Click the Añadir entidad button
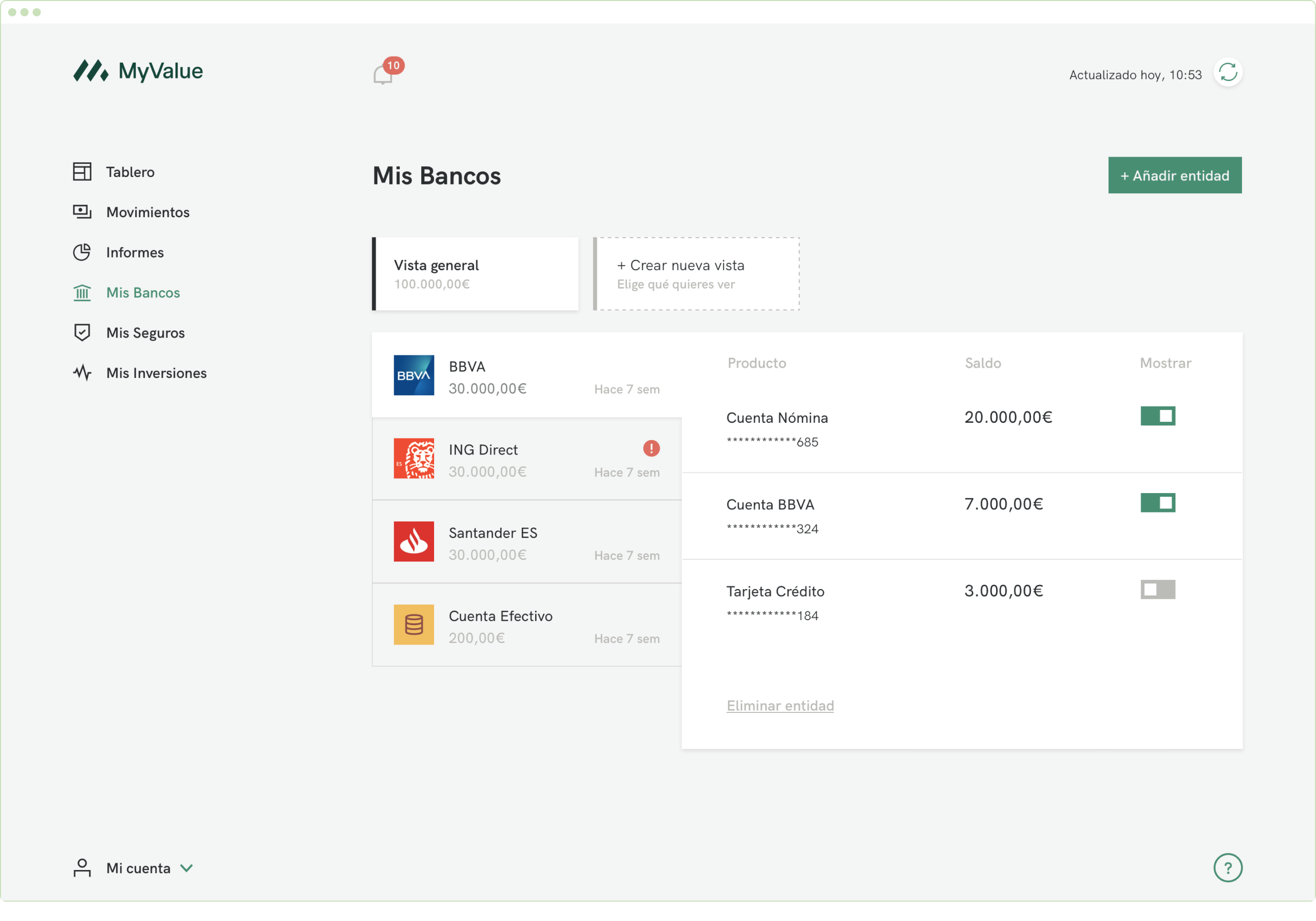 1174,175
